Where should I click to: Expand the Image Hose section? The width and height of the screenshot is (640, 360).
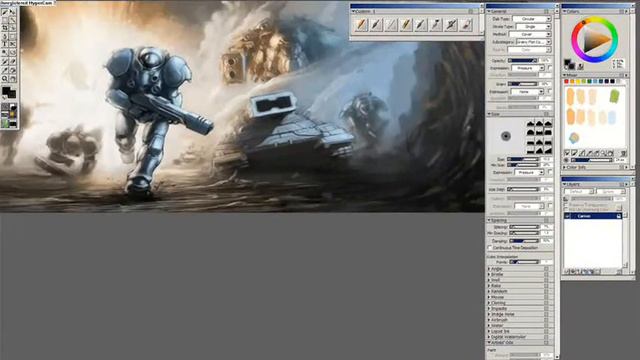489,314
